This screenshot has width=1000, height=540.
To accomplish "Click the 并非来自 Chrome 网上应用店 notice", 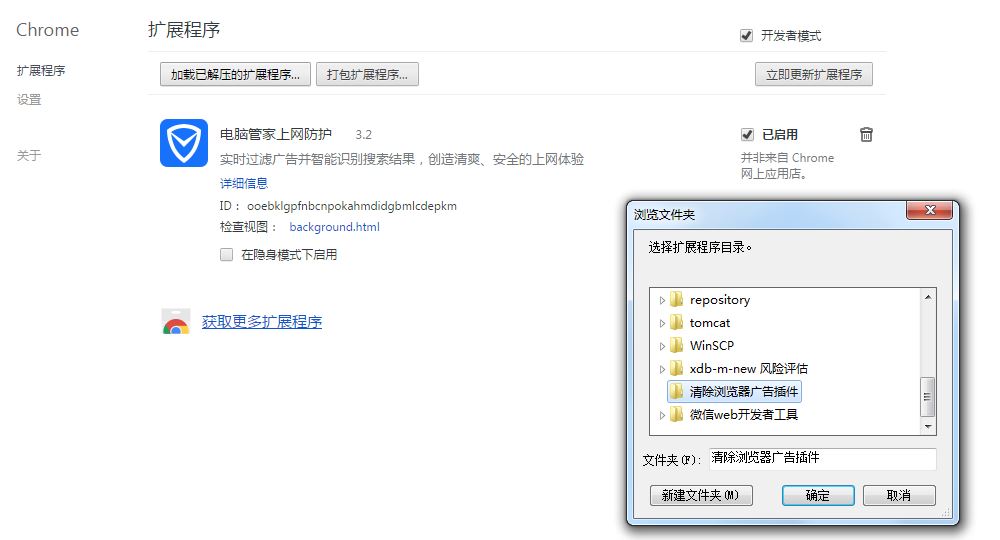I will pyautogui.click(x=787, y=166).
